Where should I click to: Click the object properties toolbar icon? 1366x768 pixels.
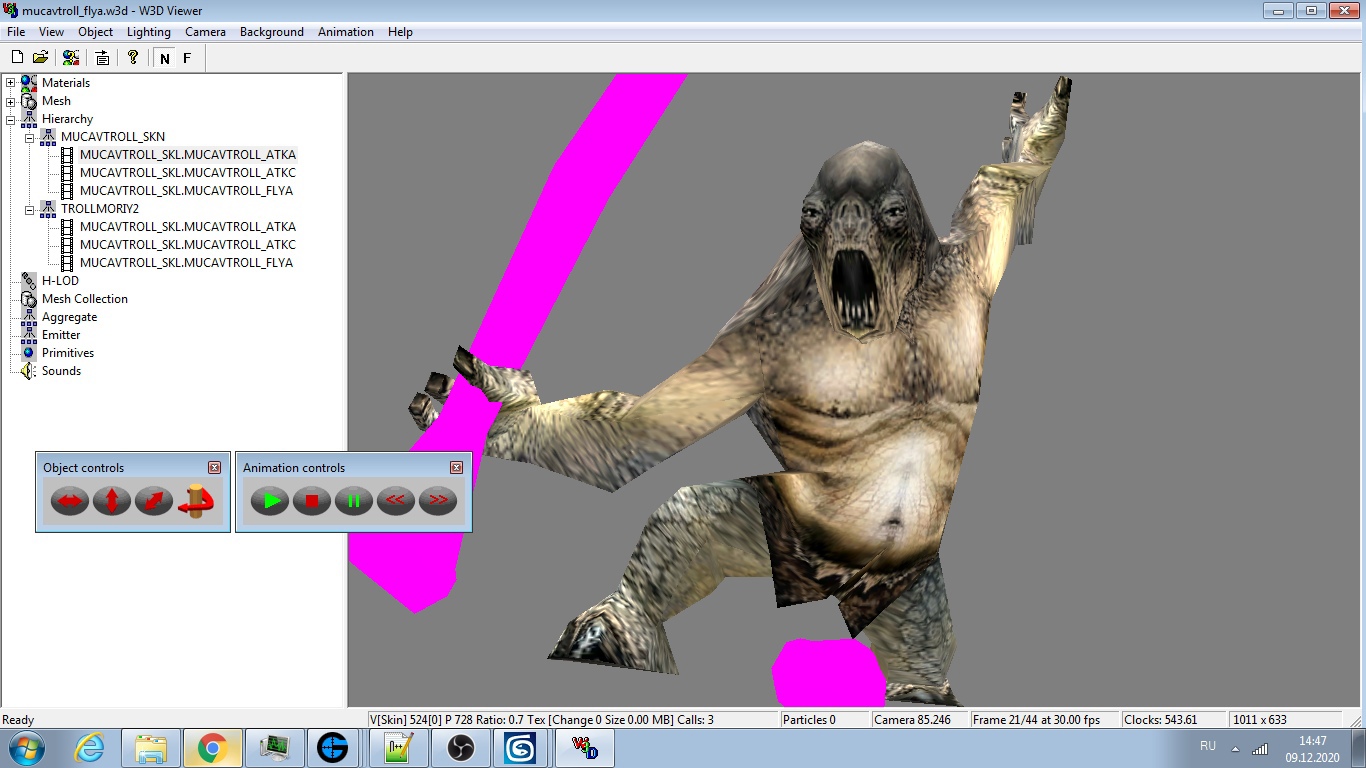[x=70, y=58]
